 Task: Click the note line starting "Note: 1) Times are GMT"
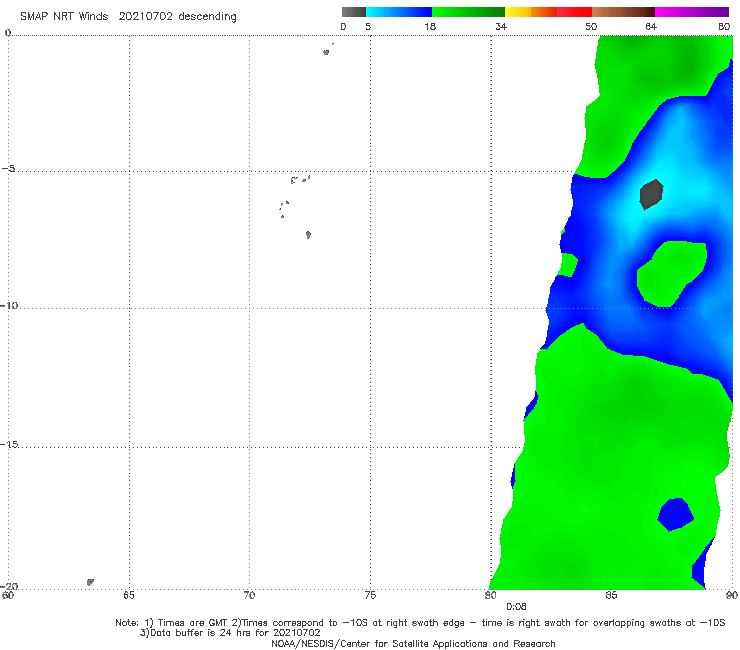[420, 623]
